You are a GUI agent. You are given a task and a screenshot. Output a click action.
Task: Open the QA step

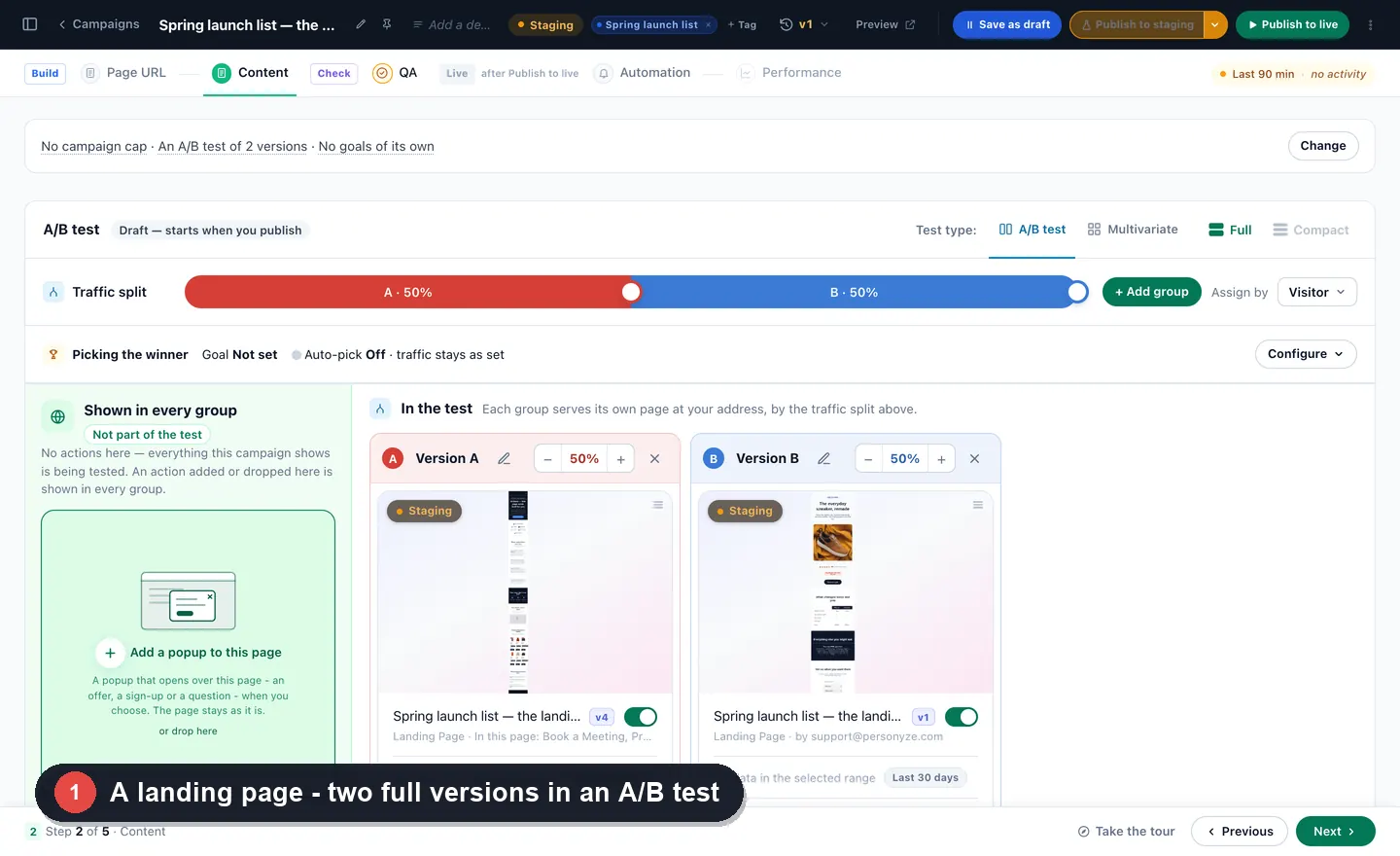[395, 73]
